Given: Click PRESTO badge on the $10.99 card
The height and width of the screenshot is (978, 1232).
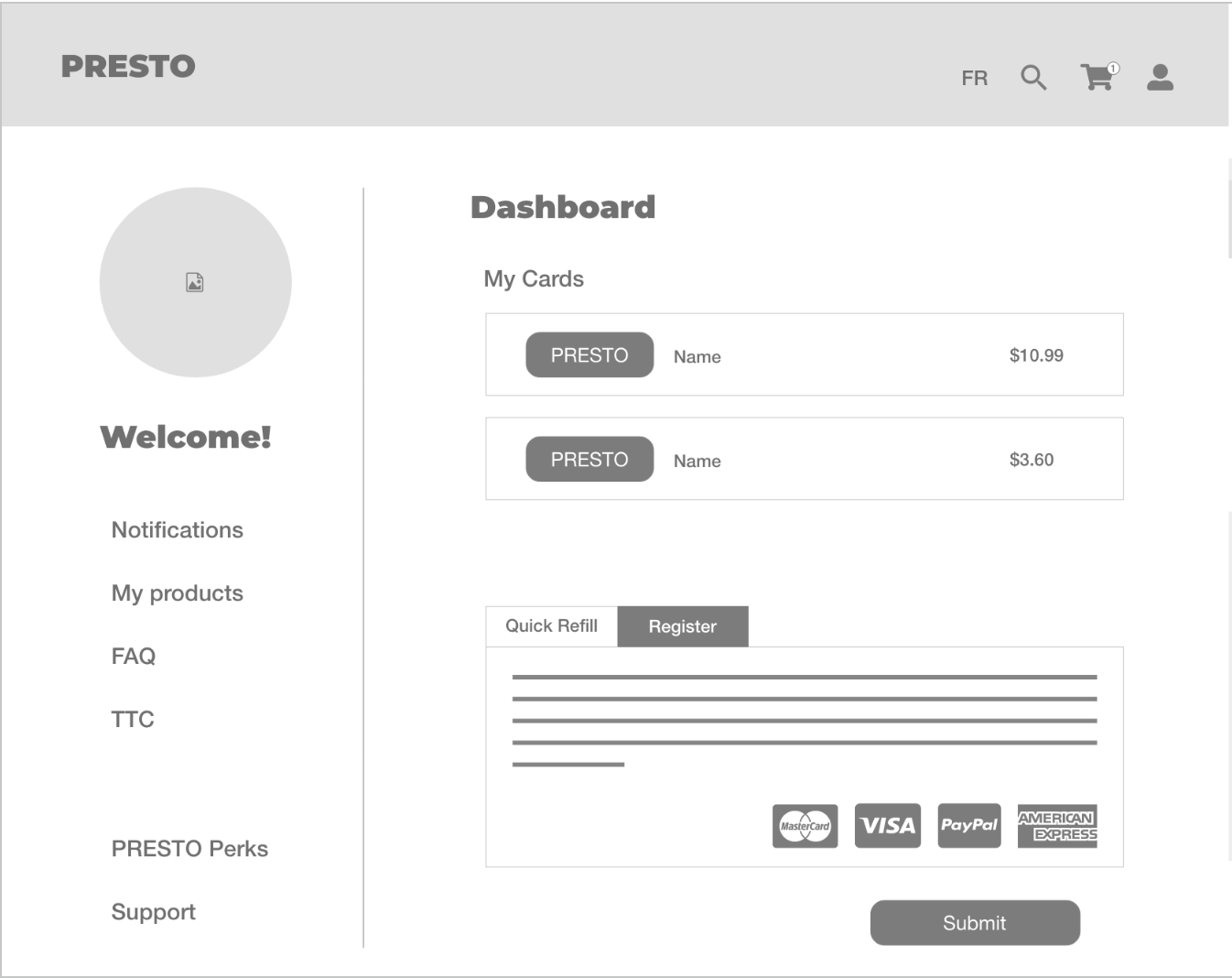Looking at the screenshot, I should (589, 355).
